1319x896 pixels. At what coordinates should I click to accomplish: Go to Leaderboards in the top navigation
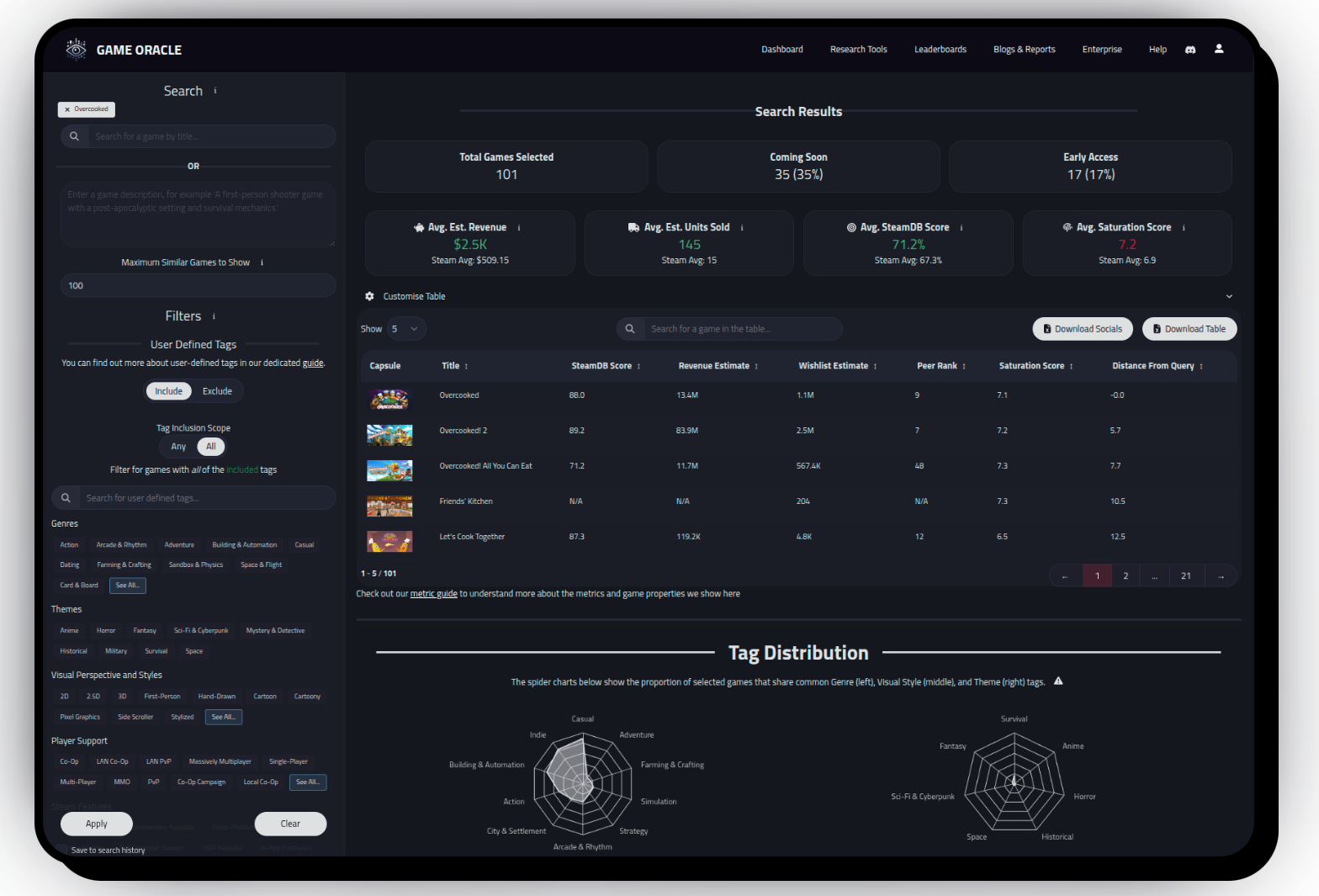[x=940, y=50]
